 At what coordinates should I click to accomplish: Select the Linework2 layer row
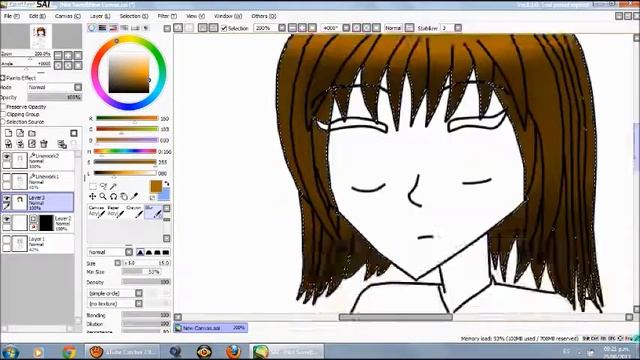[x=38, y=161]
